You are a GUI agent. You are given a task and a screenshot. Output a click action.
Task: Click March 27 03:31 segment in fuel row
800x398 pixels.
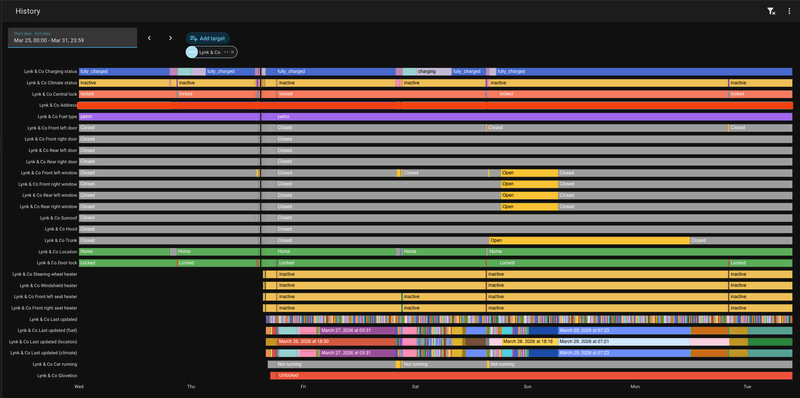click(x=358, y=331)
